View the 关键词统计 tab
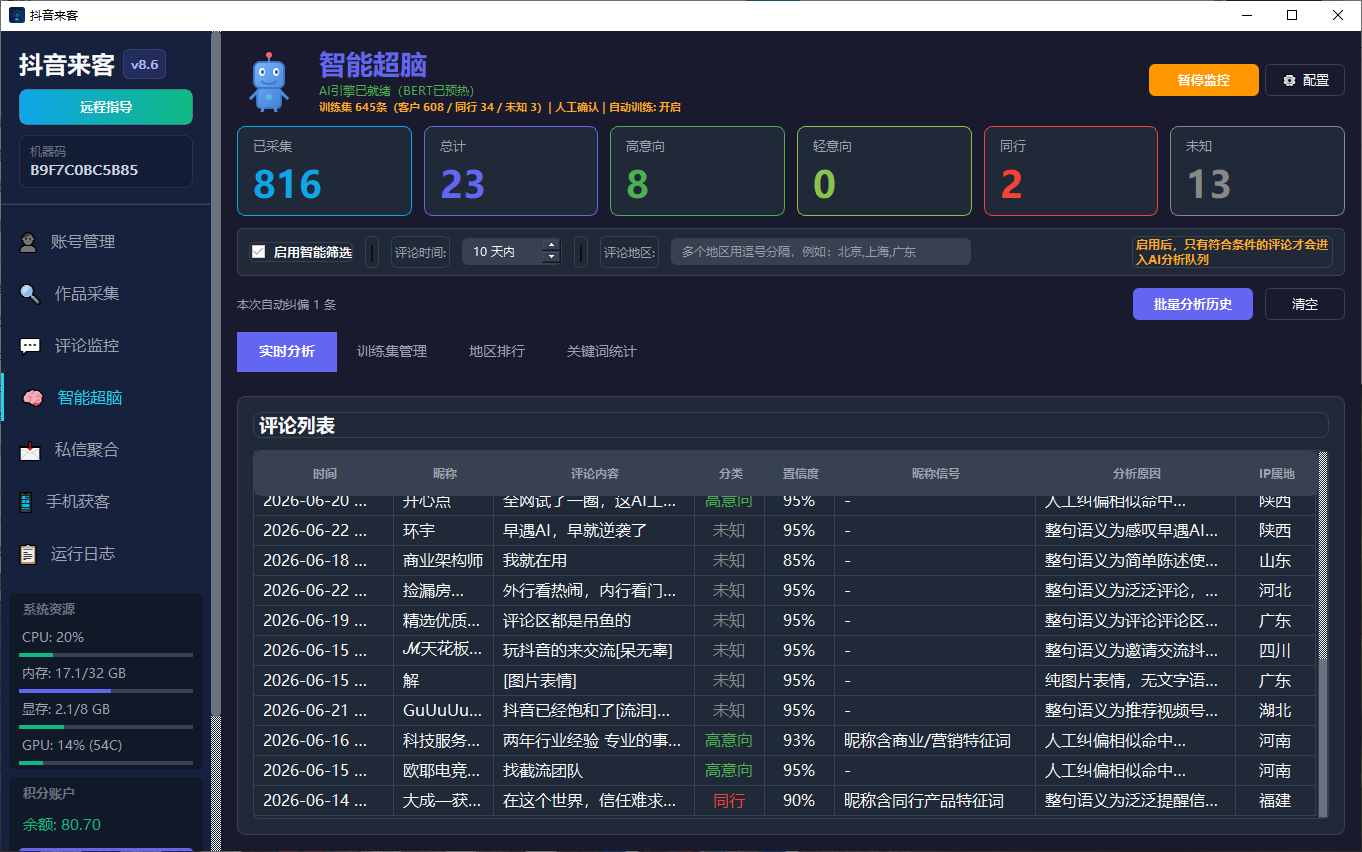This screenshot has height=852, width=1362. click(601, 352)
